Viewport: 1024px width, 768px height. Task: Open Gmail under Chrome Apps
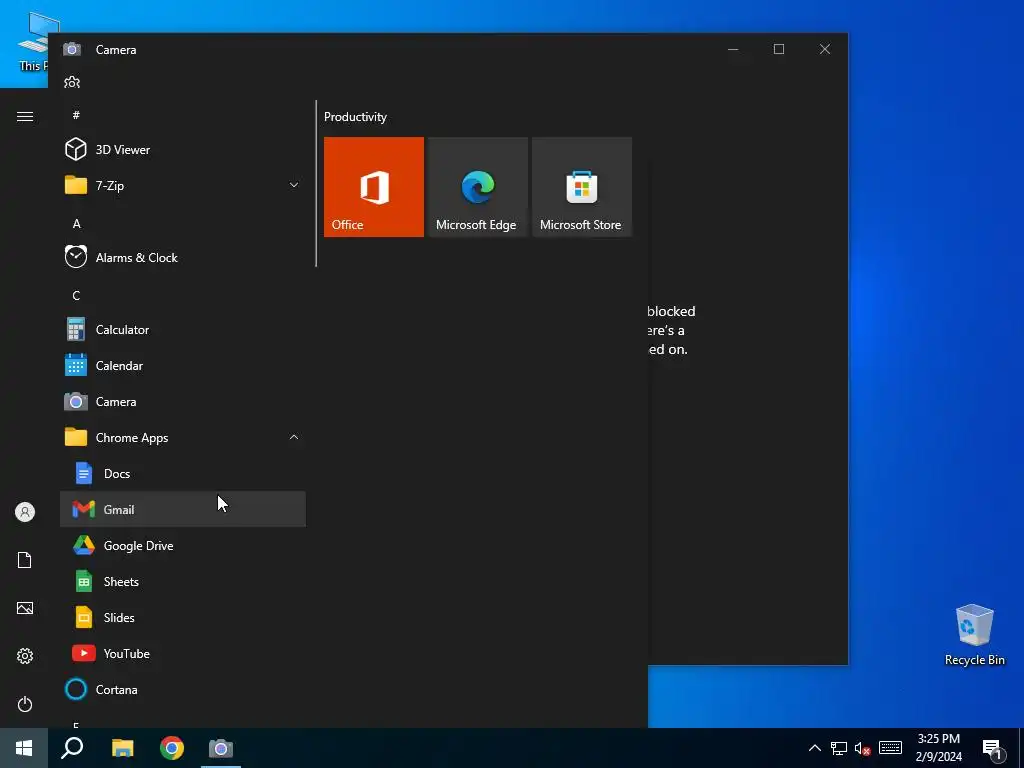tap(183, 509)
